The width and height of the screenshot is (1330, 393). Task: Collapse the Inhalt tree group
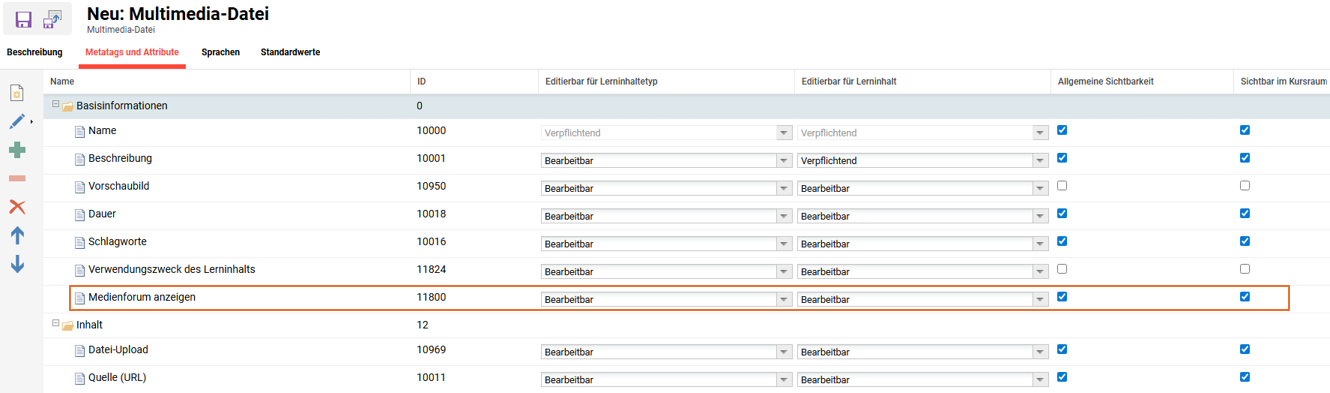coord(56,324)
